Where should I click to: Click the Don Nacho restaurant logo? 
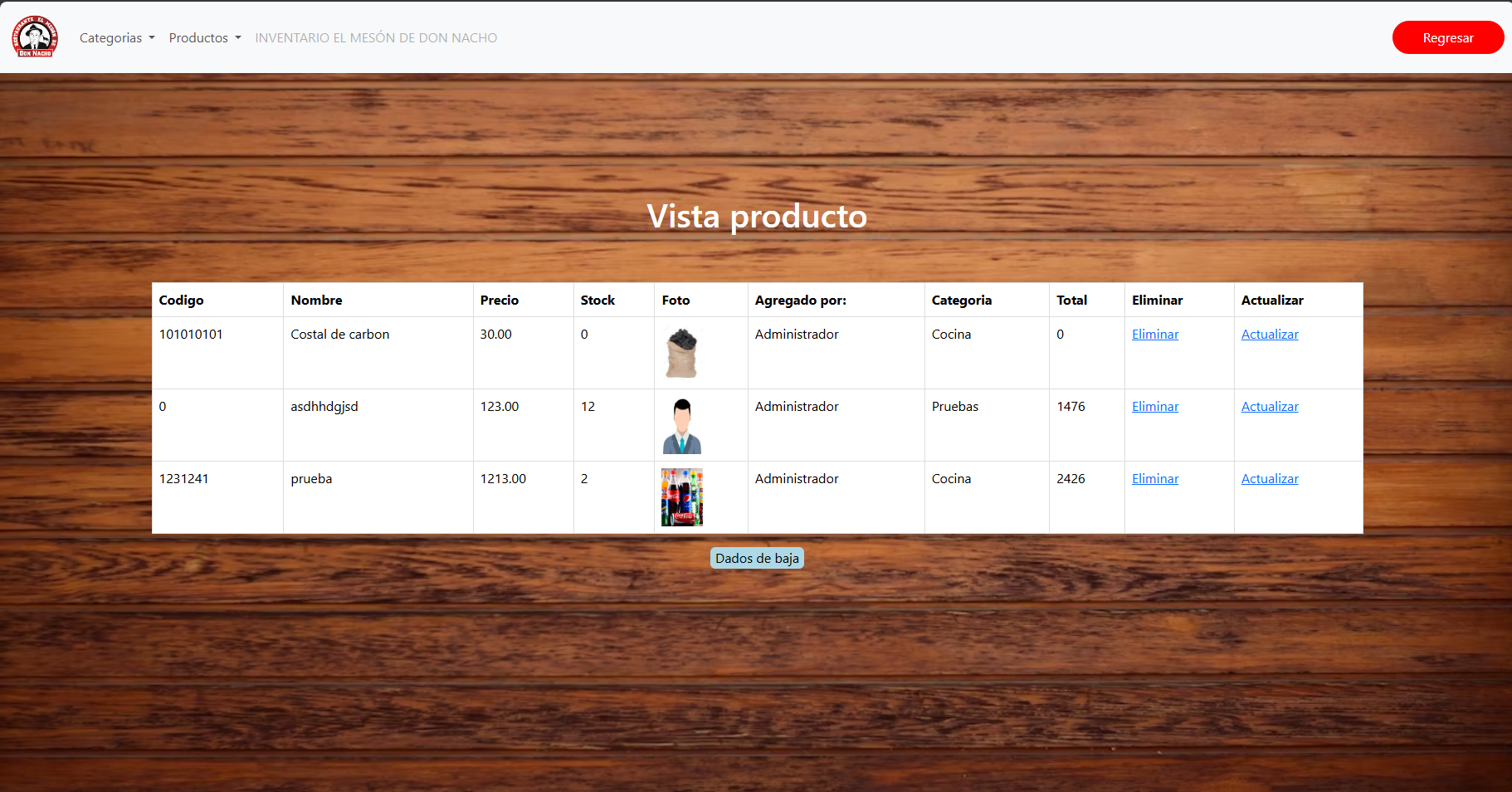coord(35,37)
